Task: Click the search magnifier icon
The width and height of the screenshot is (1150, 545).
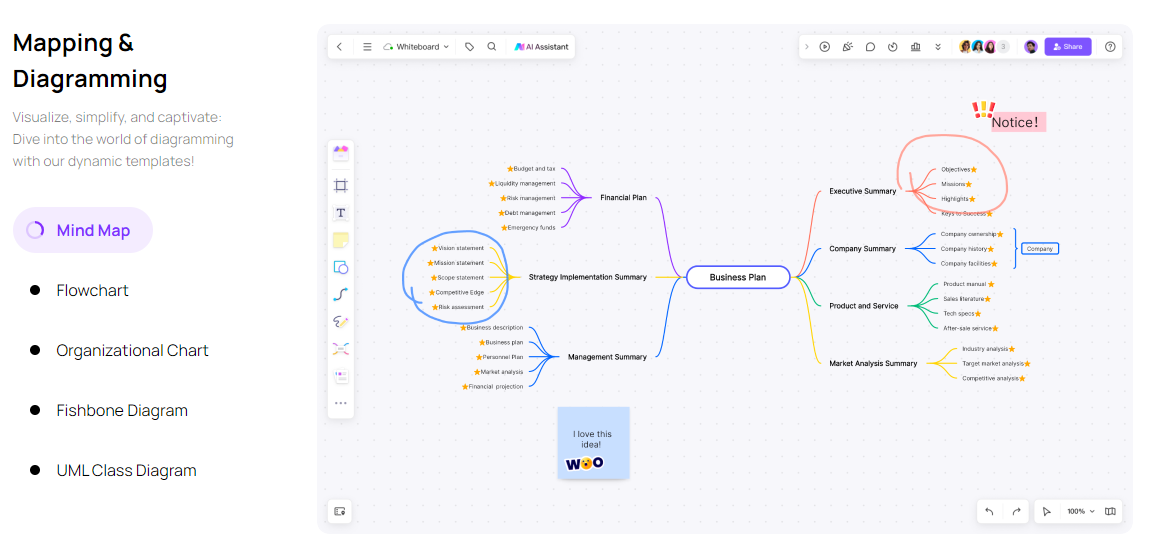Action: [492, 47]
